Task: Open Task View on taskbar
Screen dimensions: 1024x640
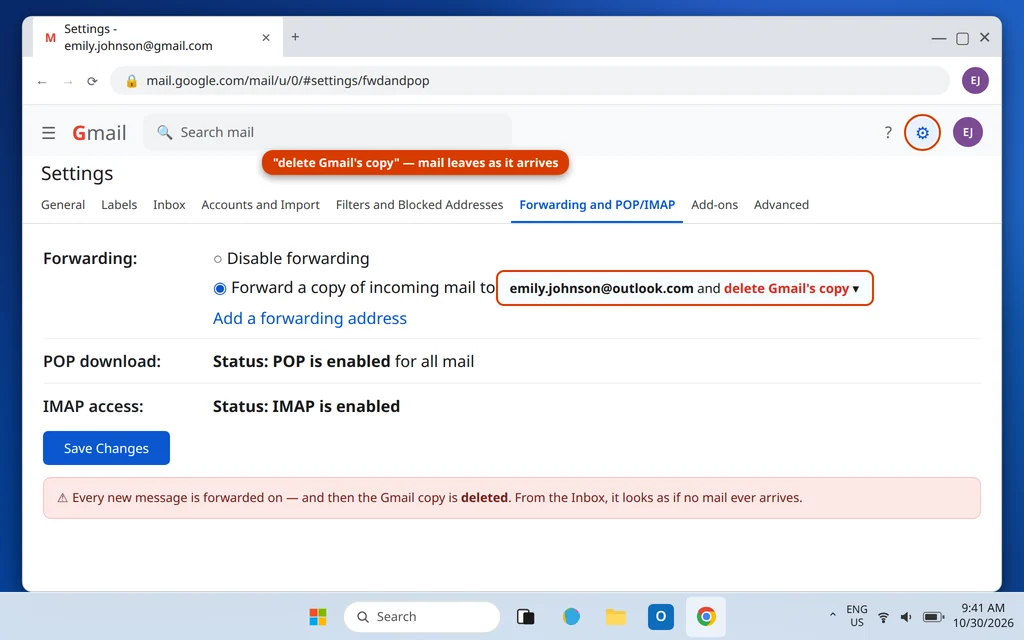Action: 526,616
